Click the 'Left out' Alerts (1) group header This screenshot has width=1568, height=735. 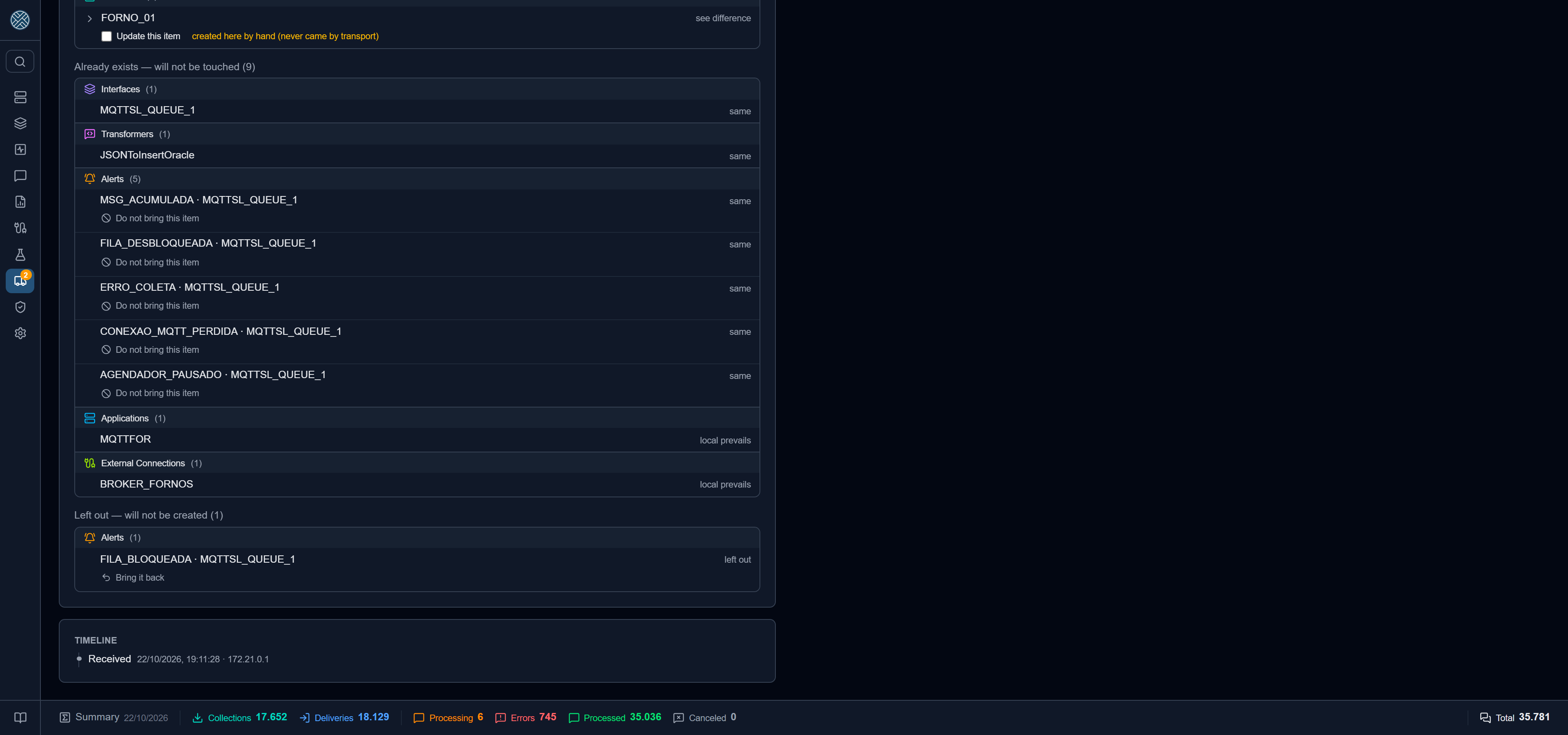coord(417,538)
